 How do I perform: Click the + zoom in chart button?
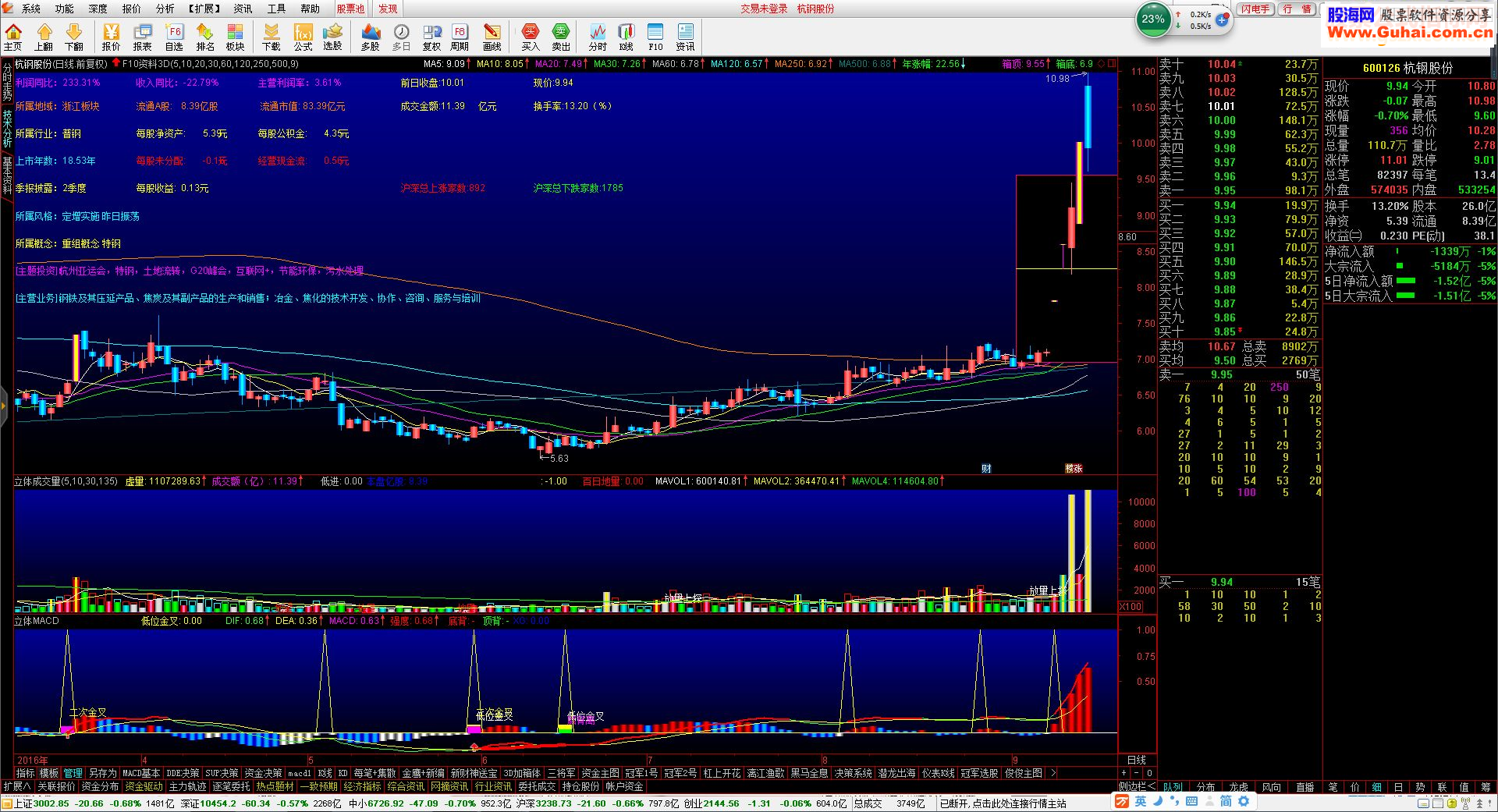[1123, 773]
